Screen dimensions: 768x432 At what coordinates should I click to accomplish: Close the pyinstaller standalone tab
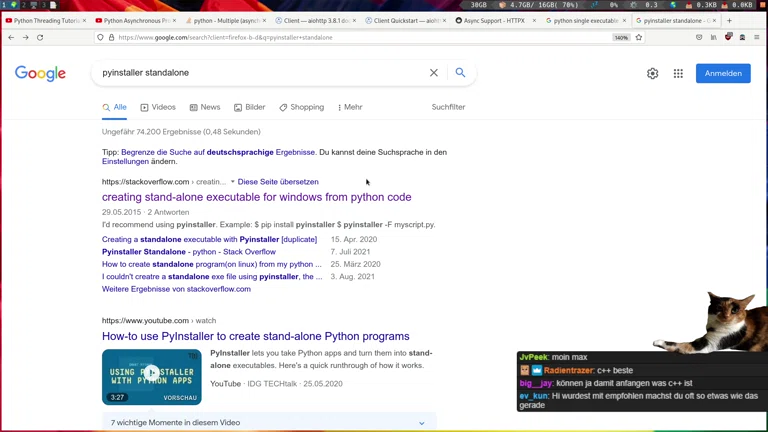coord(714,21)
